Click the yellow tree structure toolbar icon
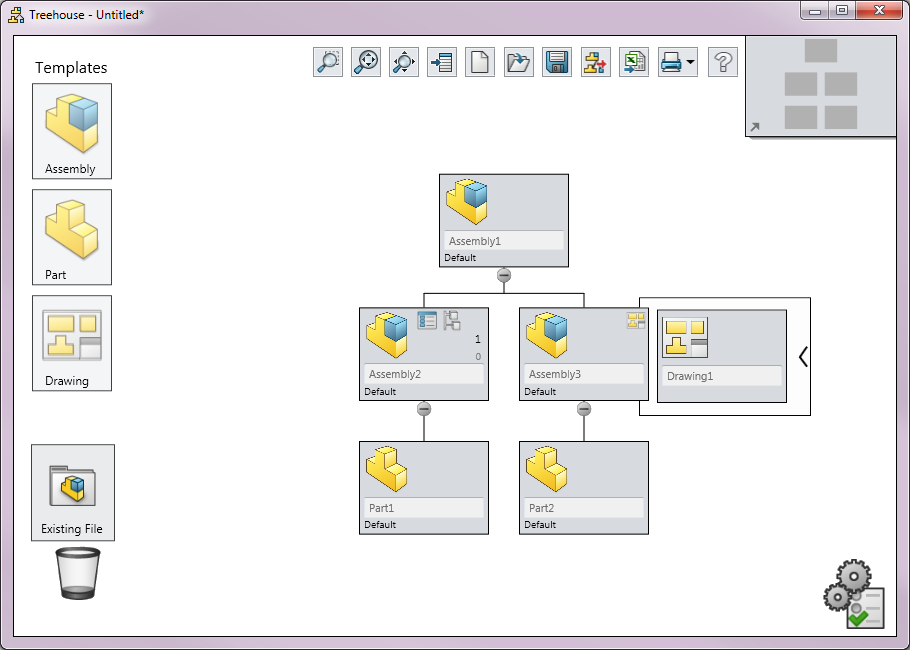This screenshot has width=910, height=650. pyautogui.click(x=595, y=62)
